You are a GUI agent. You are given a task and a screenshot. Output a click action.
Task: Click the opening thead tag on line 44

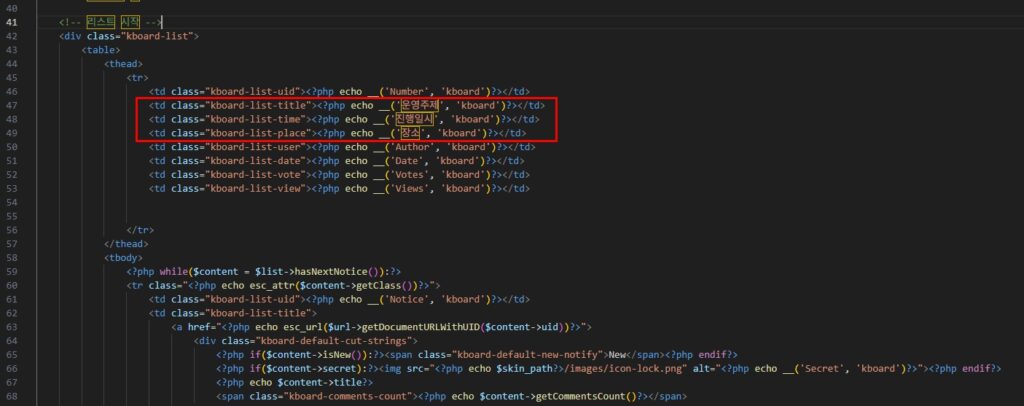click(124, 63)
